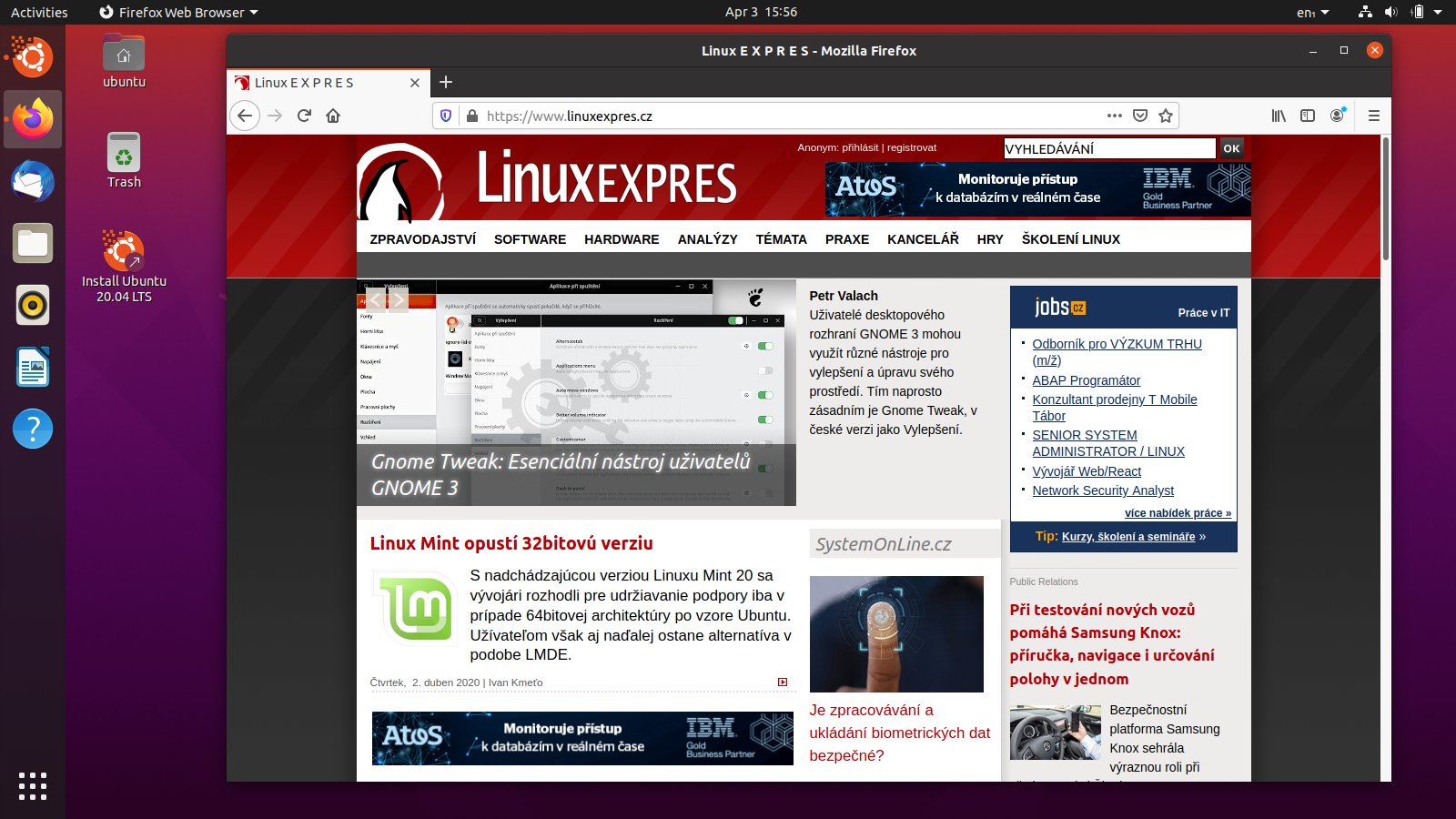1456x819 pixels.
Task: Open the TÉMATA menu section
Action: click(x=781, y=239)
